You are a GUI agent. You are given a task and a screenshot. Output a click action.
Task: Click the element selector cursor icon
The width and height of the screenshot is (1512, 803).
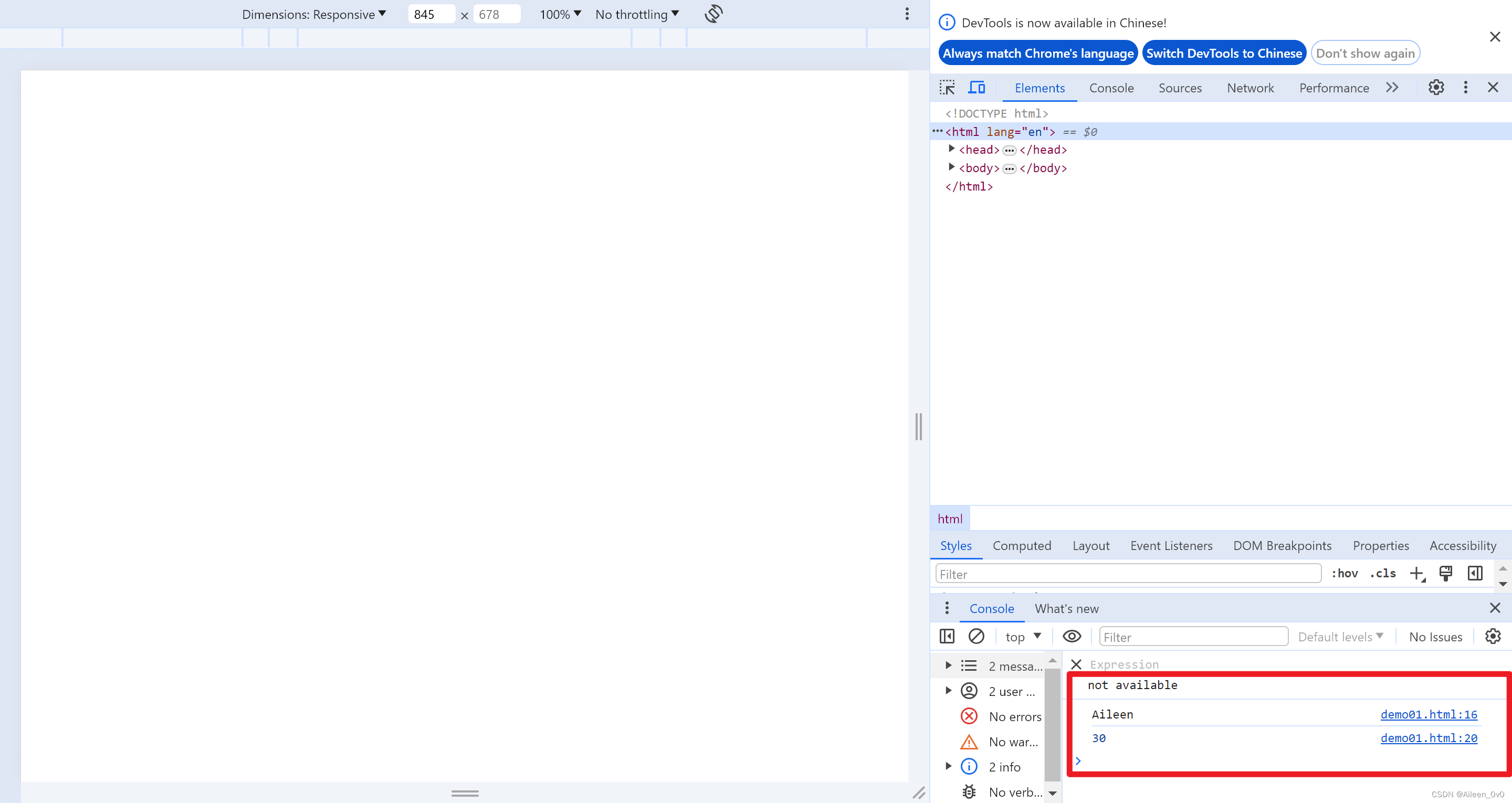pos(947,88)
